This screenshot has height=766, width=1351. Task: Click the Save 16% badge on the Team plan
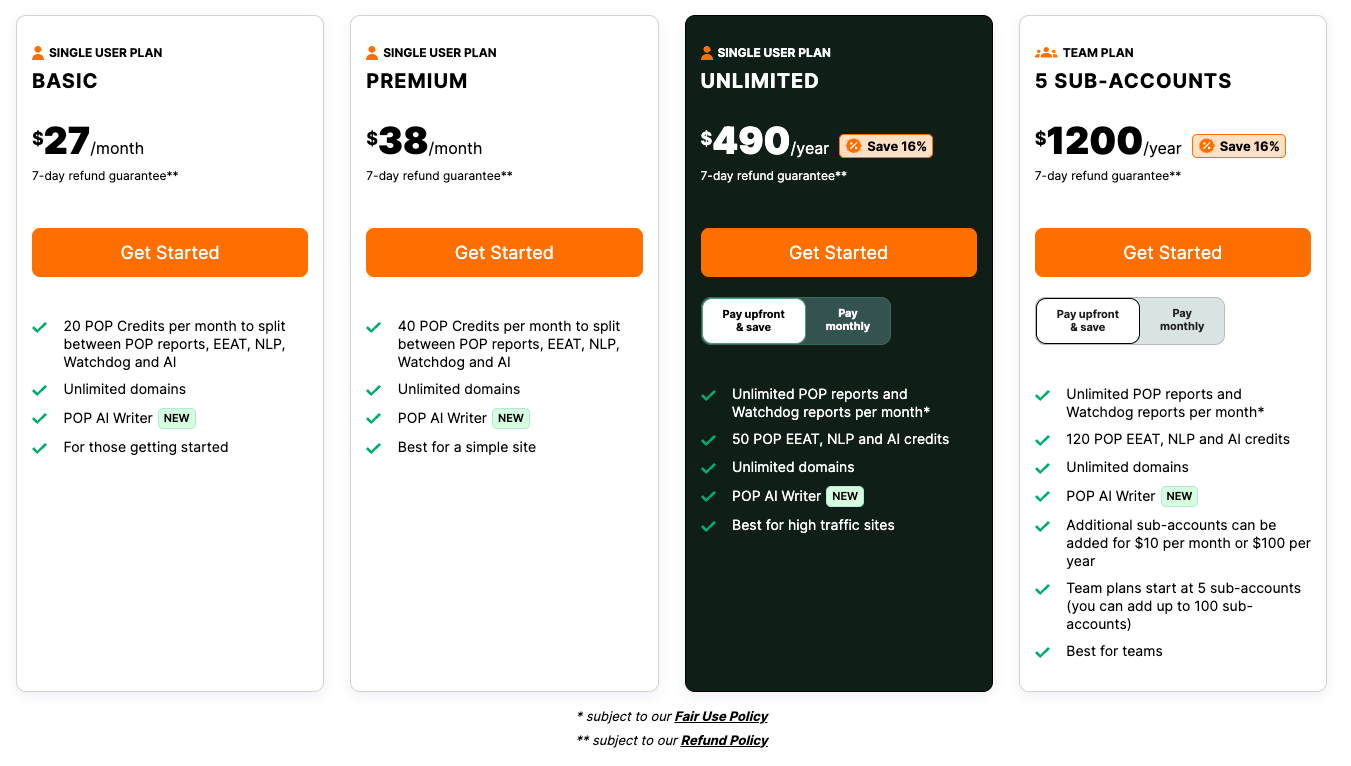click(x=1239, y=145)
